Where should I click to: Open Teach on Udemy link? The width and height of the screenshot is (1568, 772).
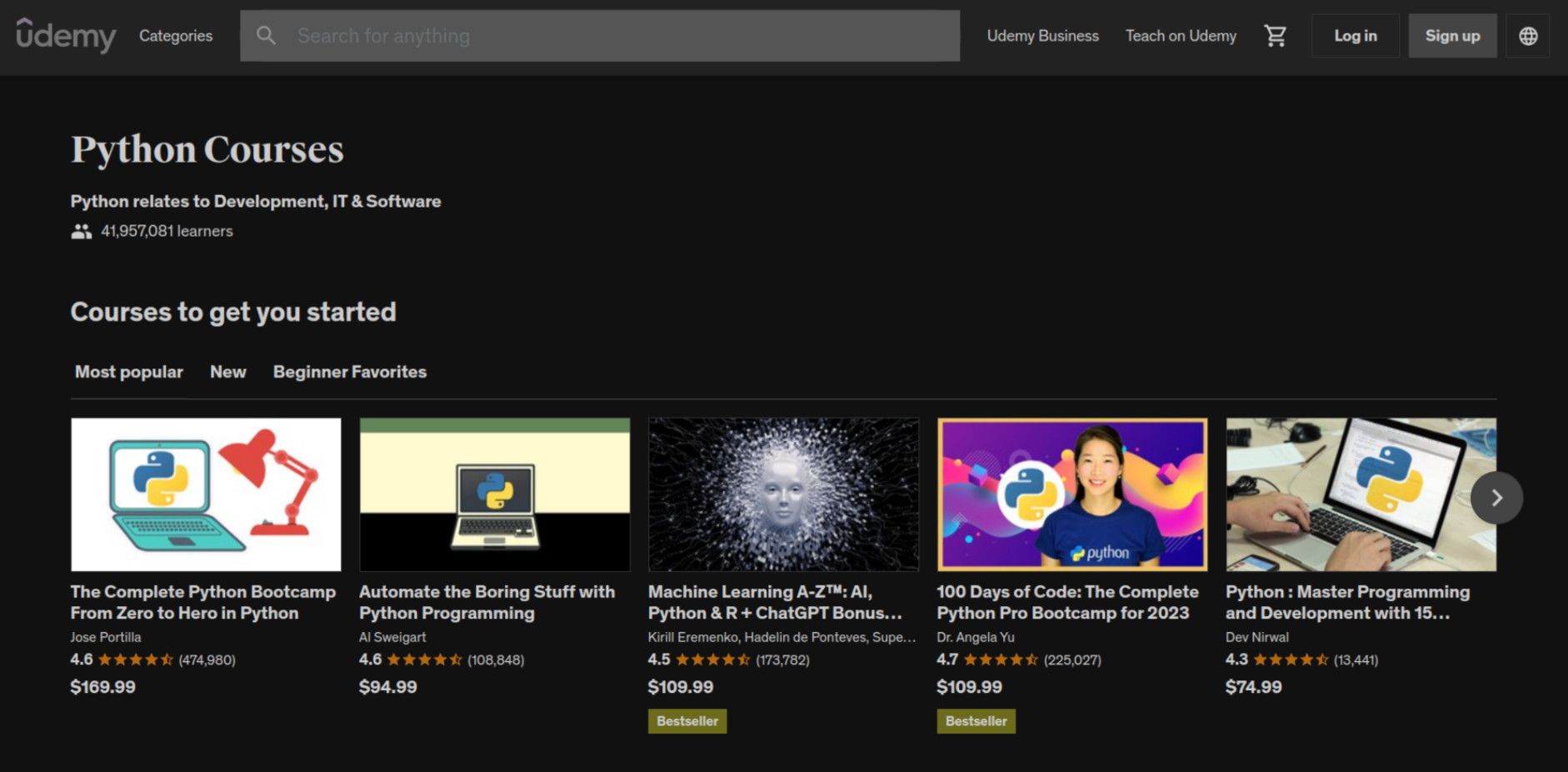(x=1181, y=36)
